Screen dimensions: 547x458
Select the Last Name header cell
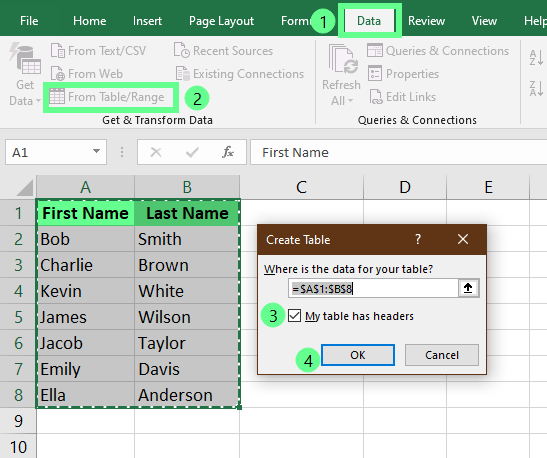point(187,213)
